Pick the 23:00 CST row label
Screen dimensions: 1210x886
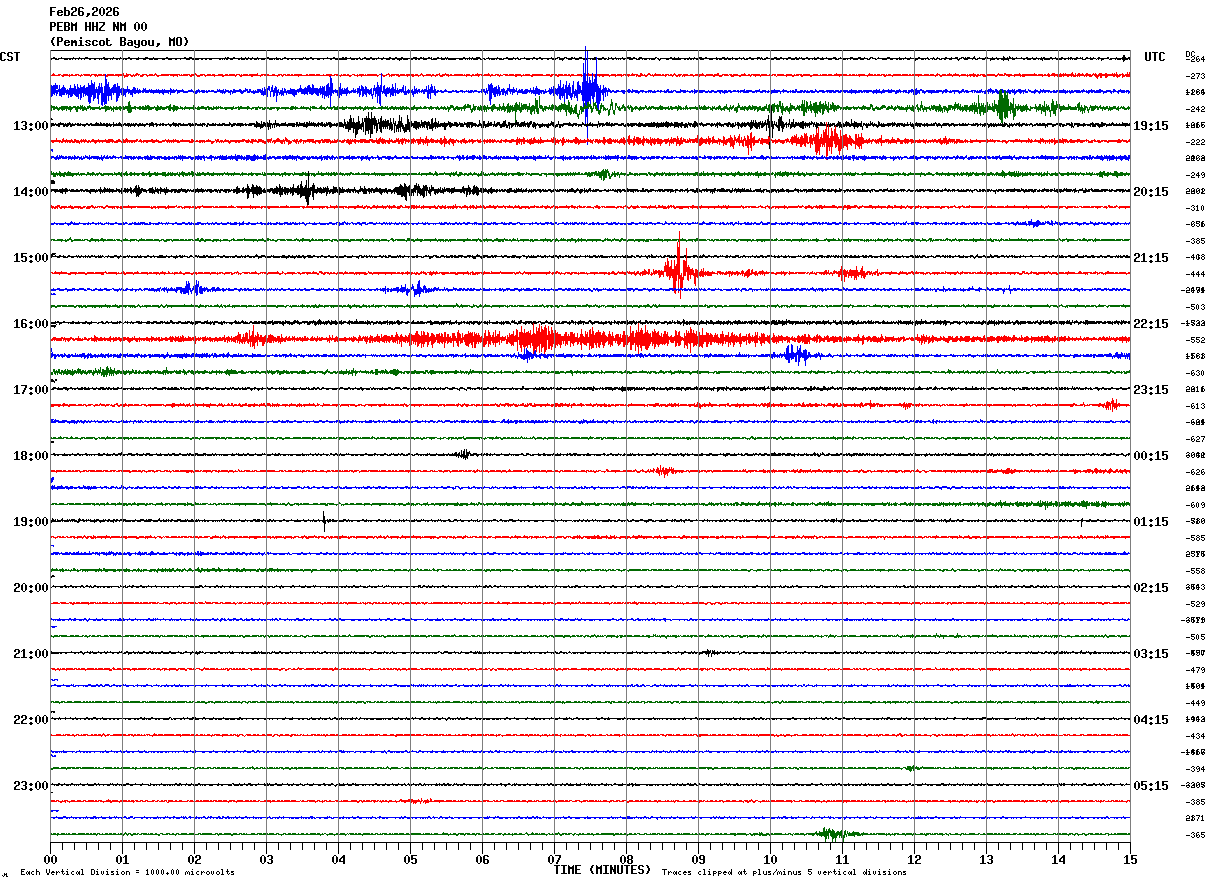30,785
